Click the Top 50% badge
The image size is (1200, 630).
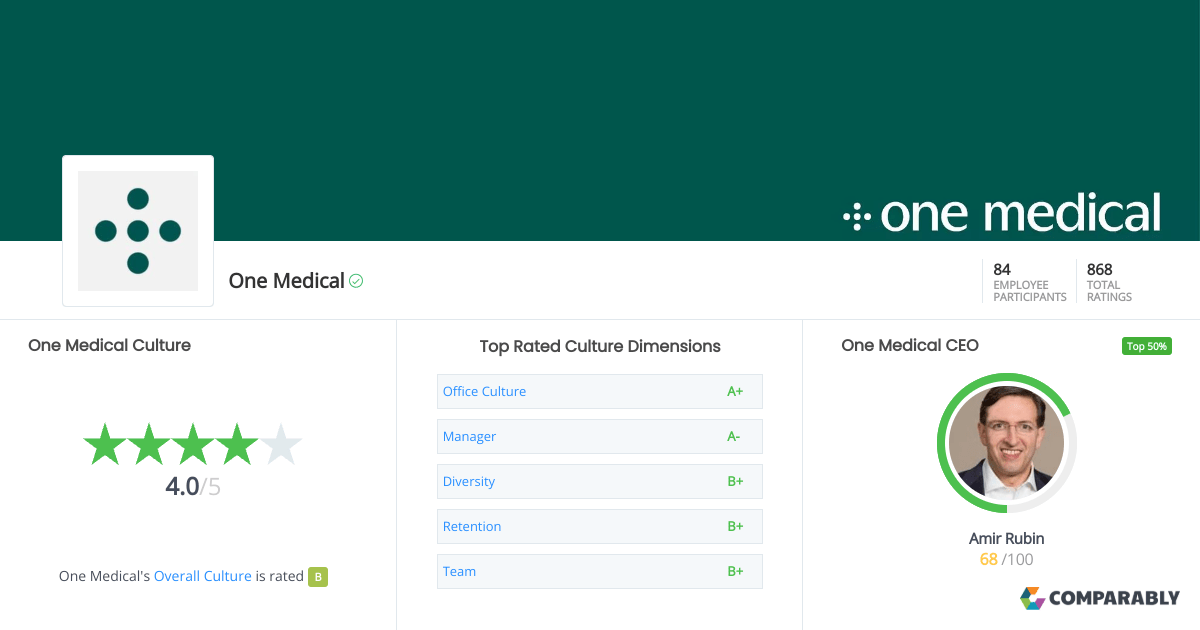pos(1146,345)
